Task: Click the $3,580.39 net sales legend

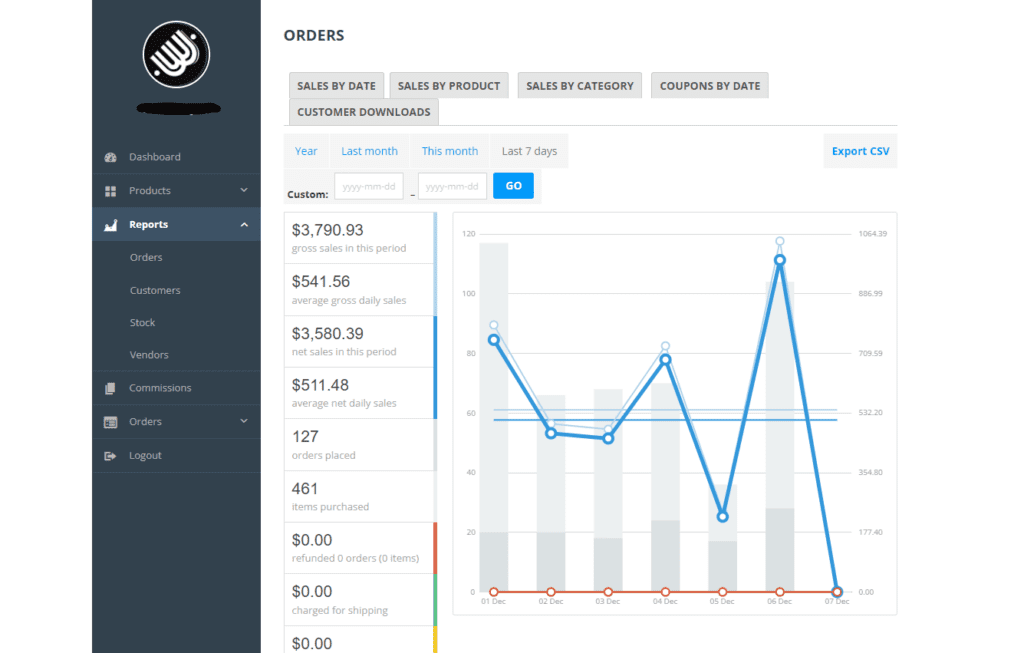Action: 360,342
